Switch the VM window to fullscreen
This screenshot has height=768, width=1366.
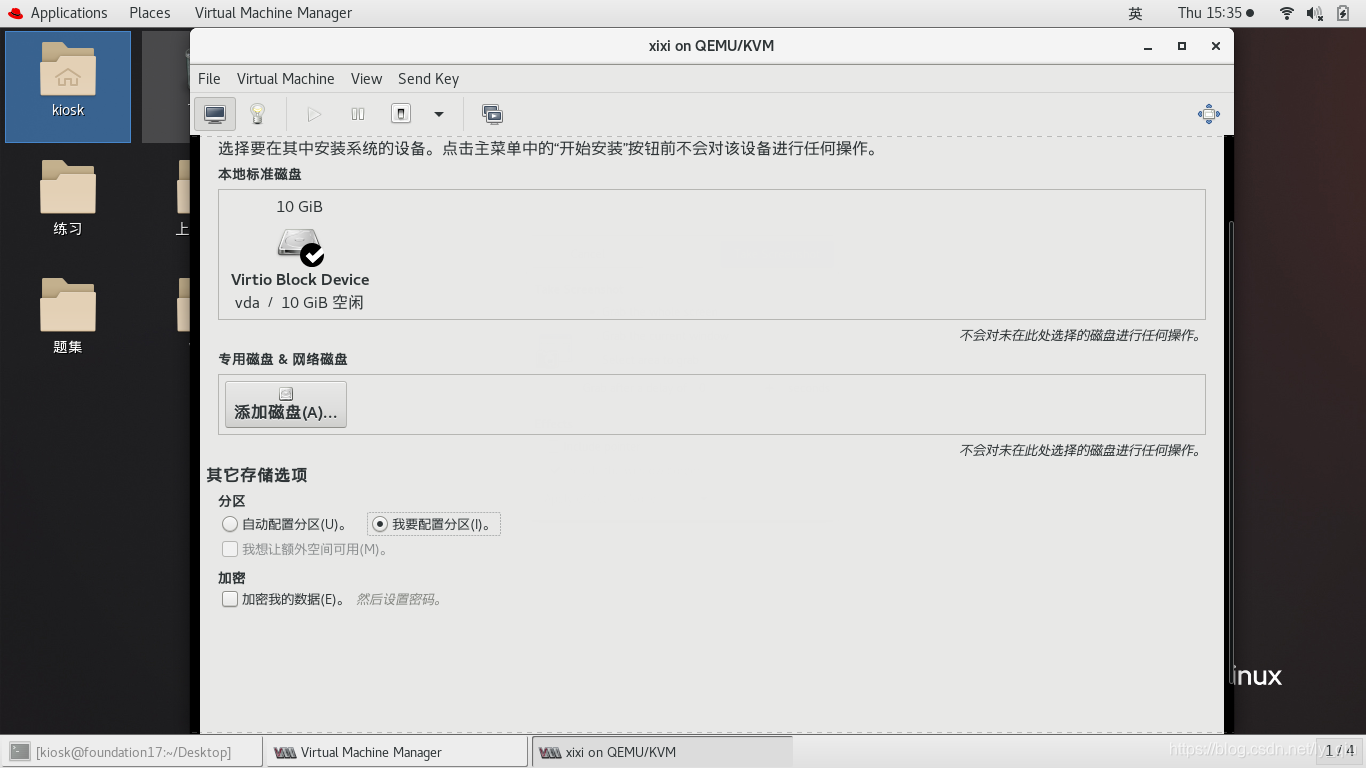click(x=1208, y=114)
